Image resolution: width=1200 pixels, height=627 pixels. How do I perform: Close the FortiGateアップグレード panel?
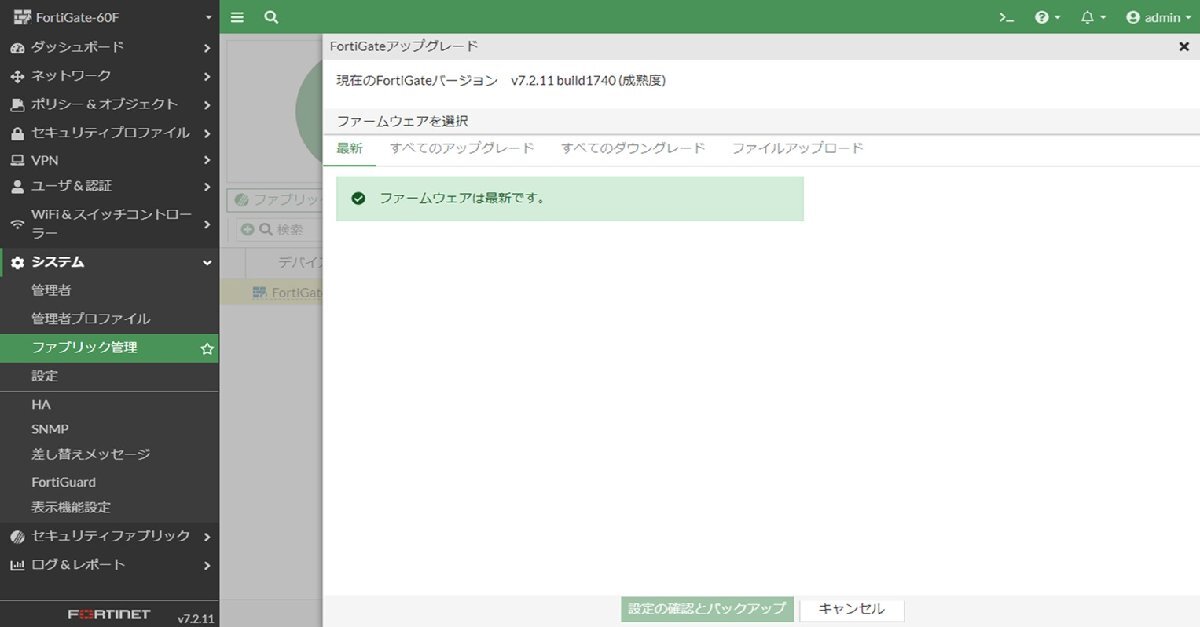[1184, 46]
